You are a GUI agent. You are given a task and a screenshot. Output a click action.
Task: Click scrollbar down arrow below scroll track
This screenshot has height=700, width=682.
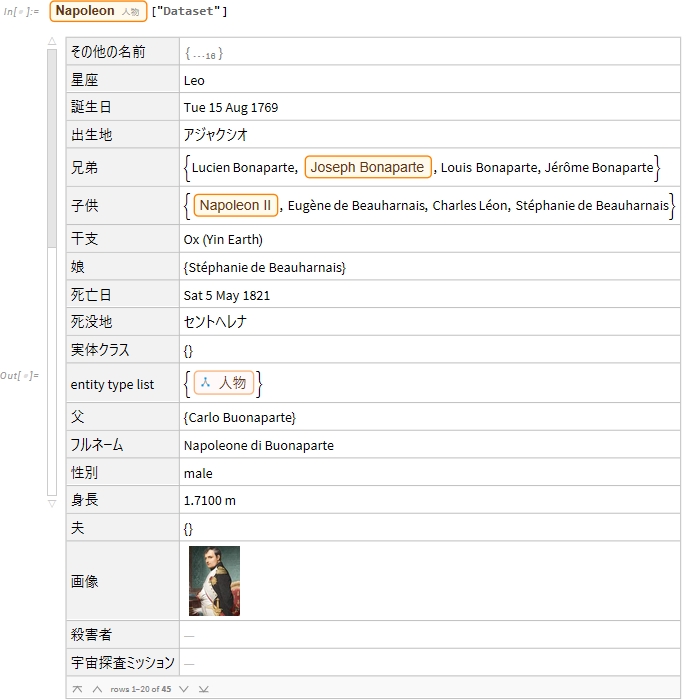coord(52,503)
